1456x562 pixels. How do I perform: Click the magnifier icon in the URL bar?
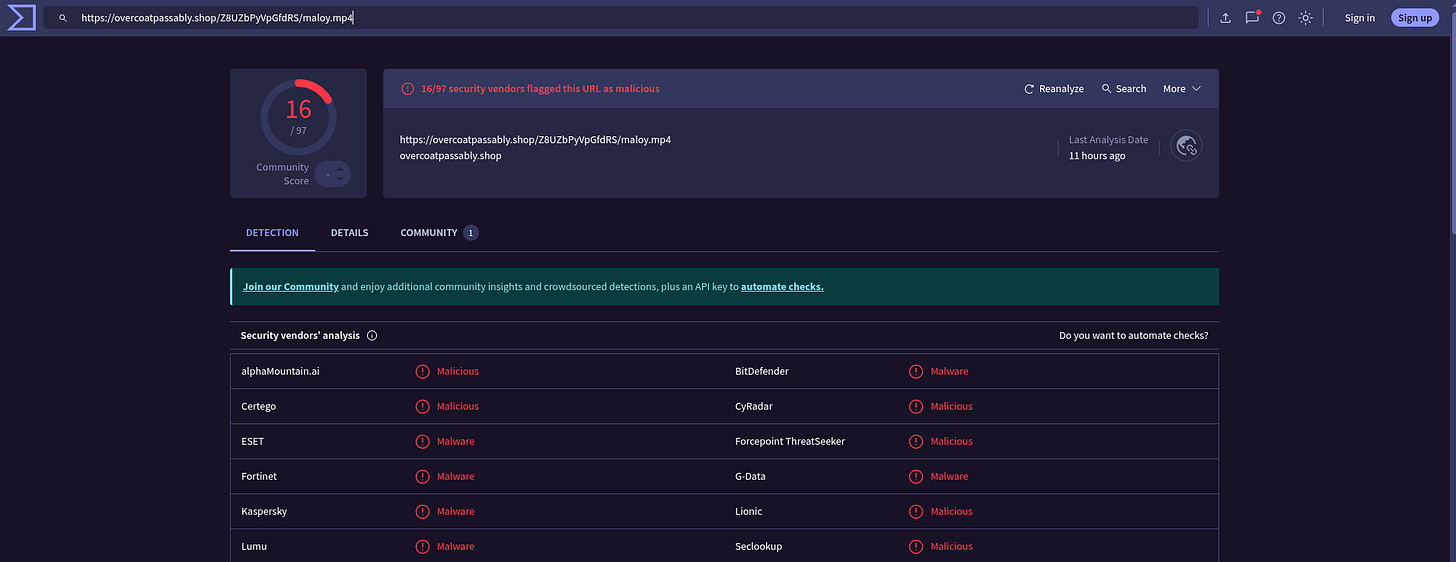click(63, 18)
